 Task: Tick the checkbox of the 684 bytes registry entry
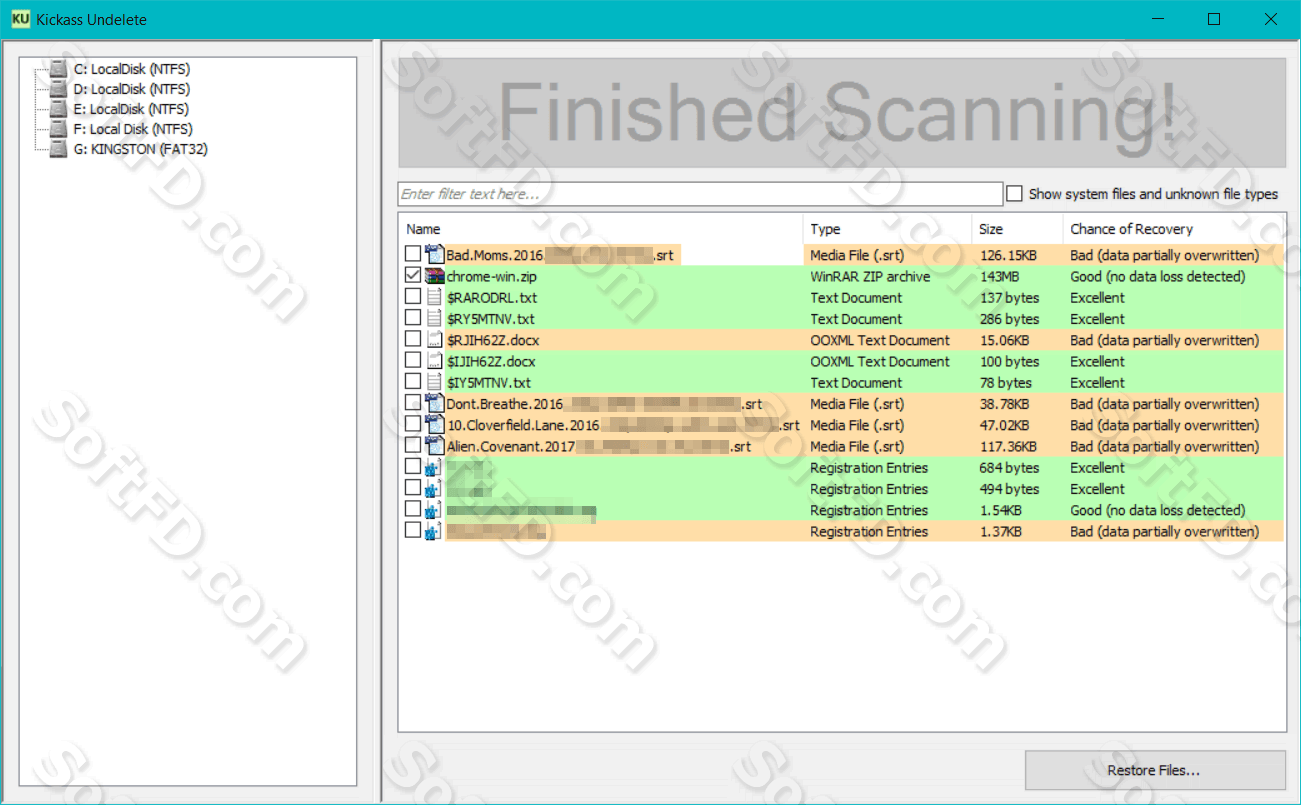point(413,467)
